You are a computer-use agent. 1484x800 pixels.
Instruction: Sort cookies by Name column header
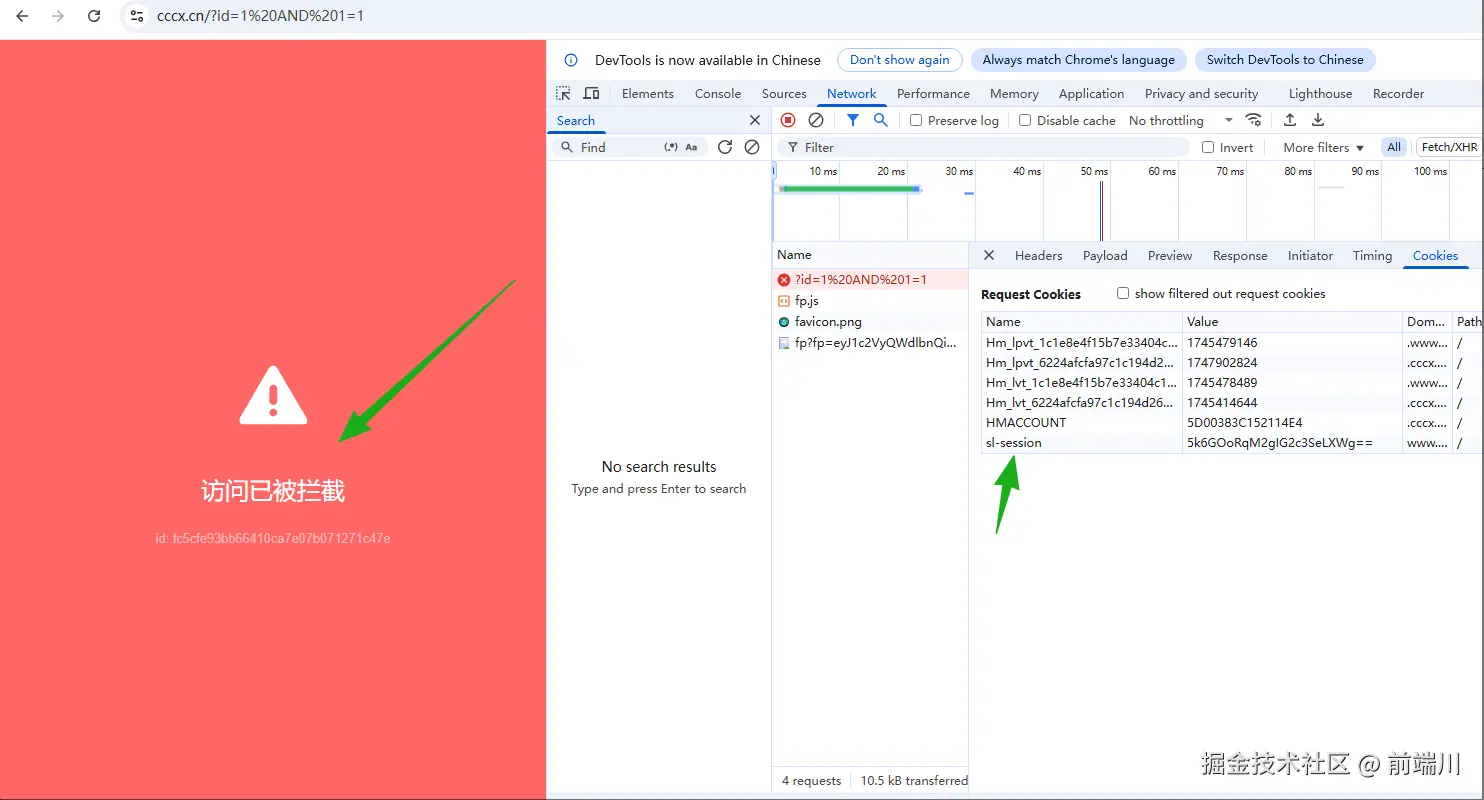[x=1082, y=321]
